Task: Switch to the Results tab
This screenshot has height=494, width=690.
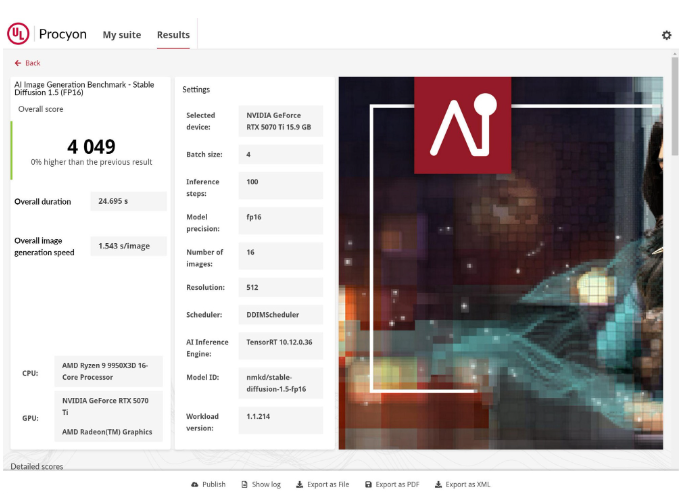Action: tap(173, 35)
